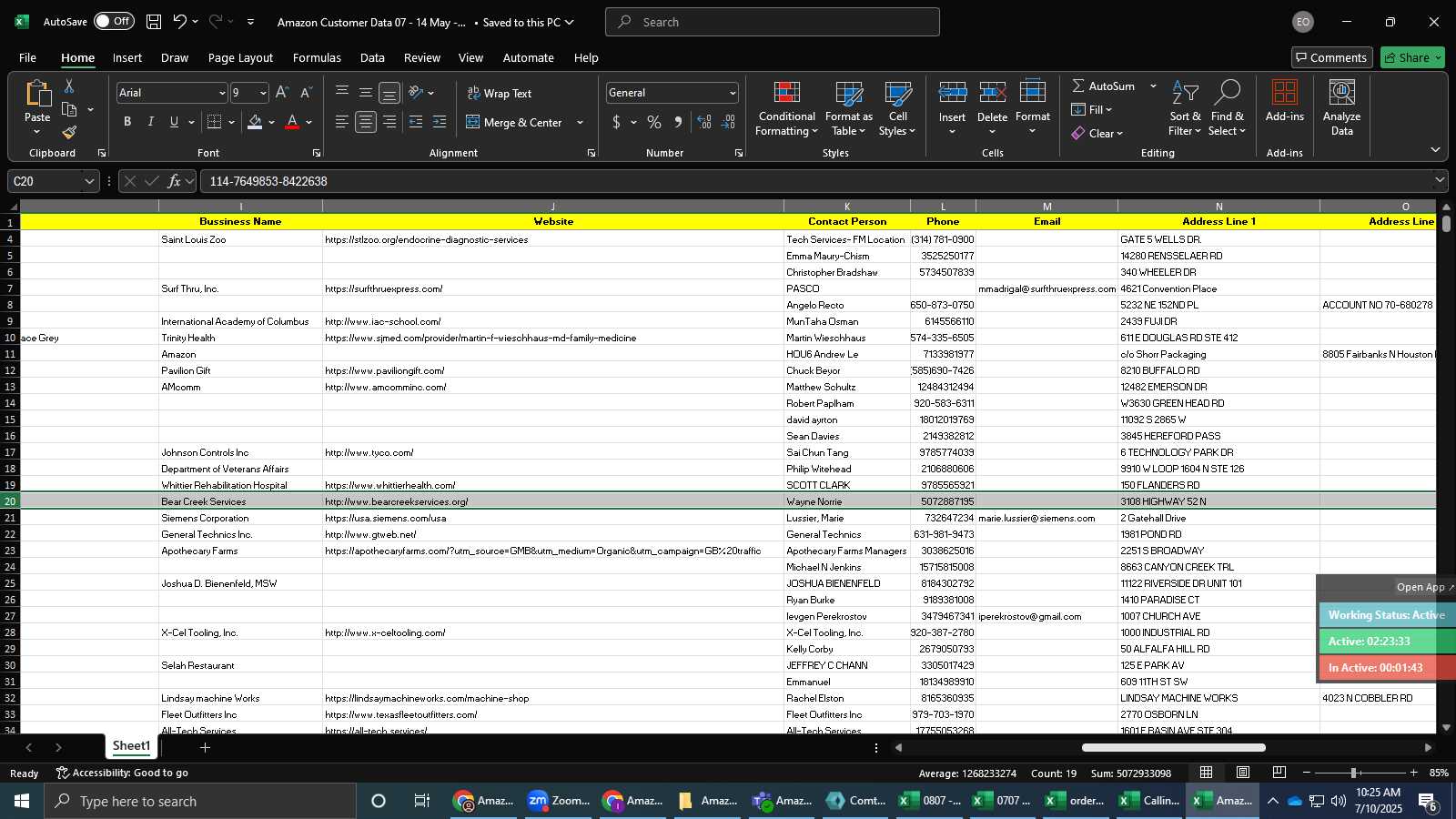This screenshot has width=1456, height=819.
Task: Align text right in Alignment group
Action: coord(389,122)
